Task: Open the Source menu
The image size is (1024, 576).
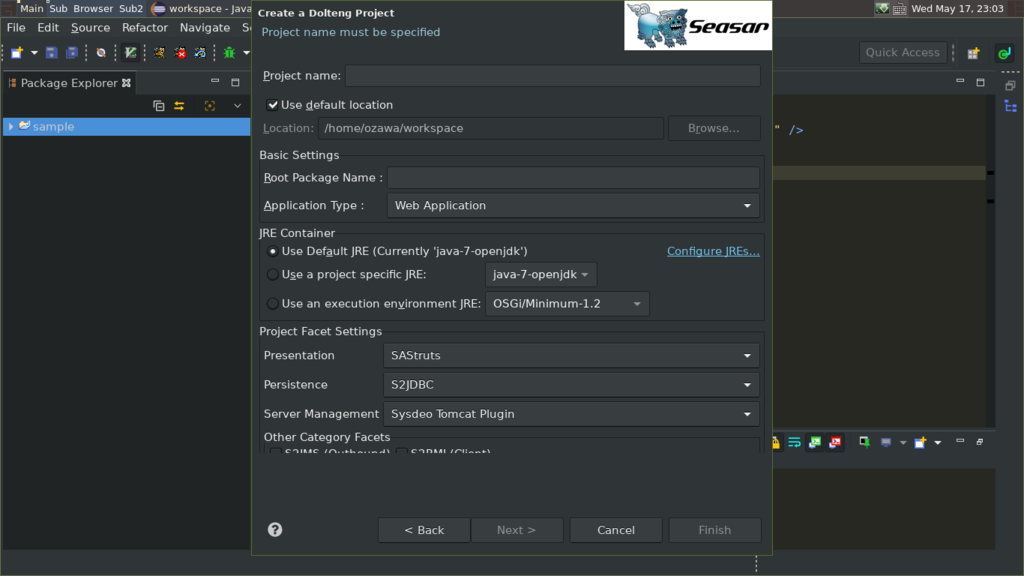Action: pos(90,27)
